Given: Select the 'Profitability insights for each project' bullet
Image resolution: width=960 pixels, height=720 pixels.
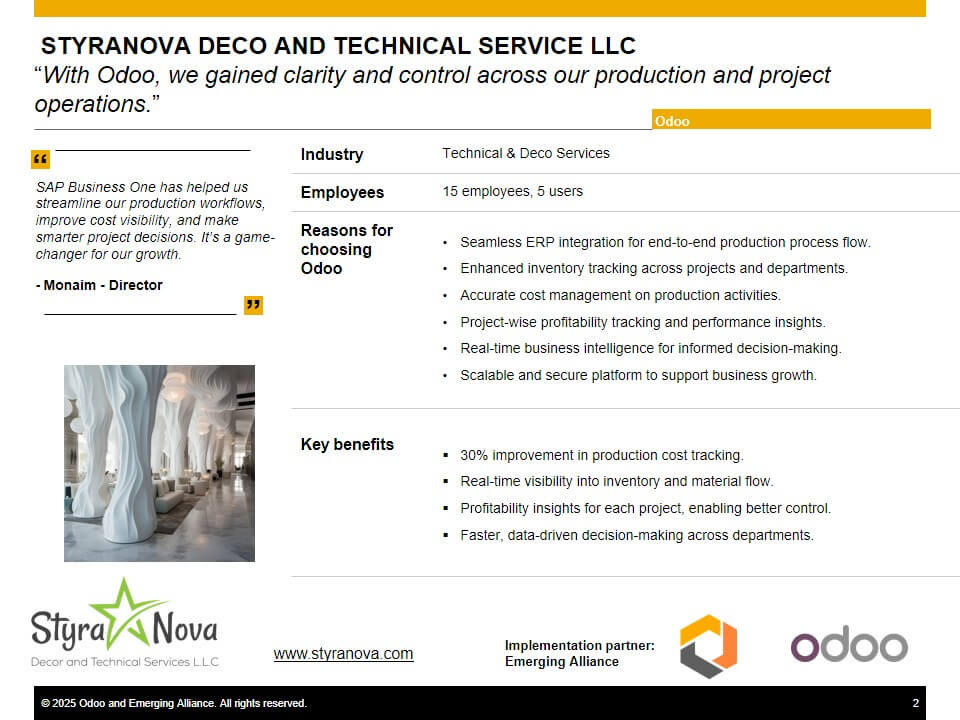Looking at the screenshot, I should pos(645,508).
